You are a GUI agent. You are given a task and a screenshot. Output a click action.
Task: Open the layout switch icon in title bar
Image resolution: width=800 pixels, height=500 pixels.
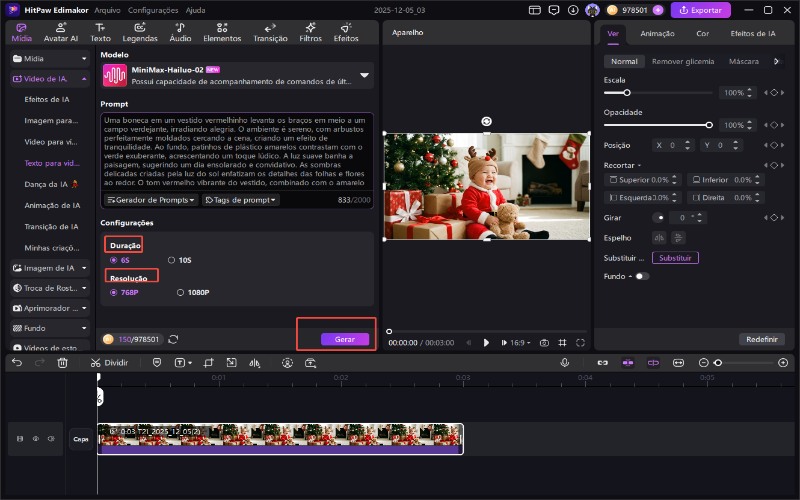[x=534, y=10]
